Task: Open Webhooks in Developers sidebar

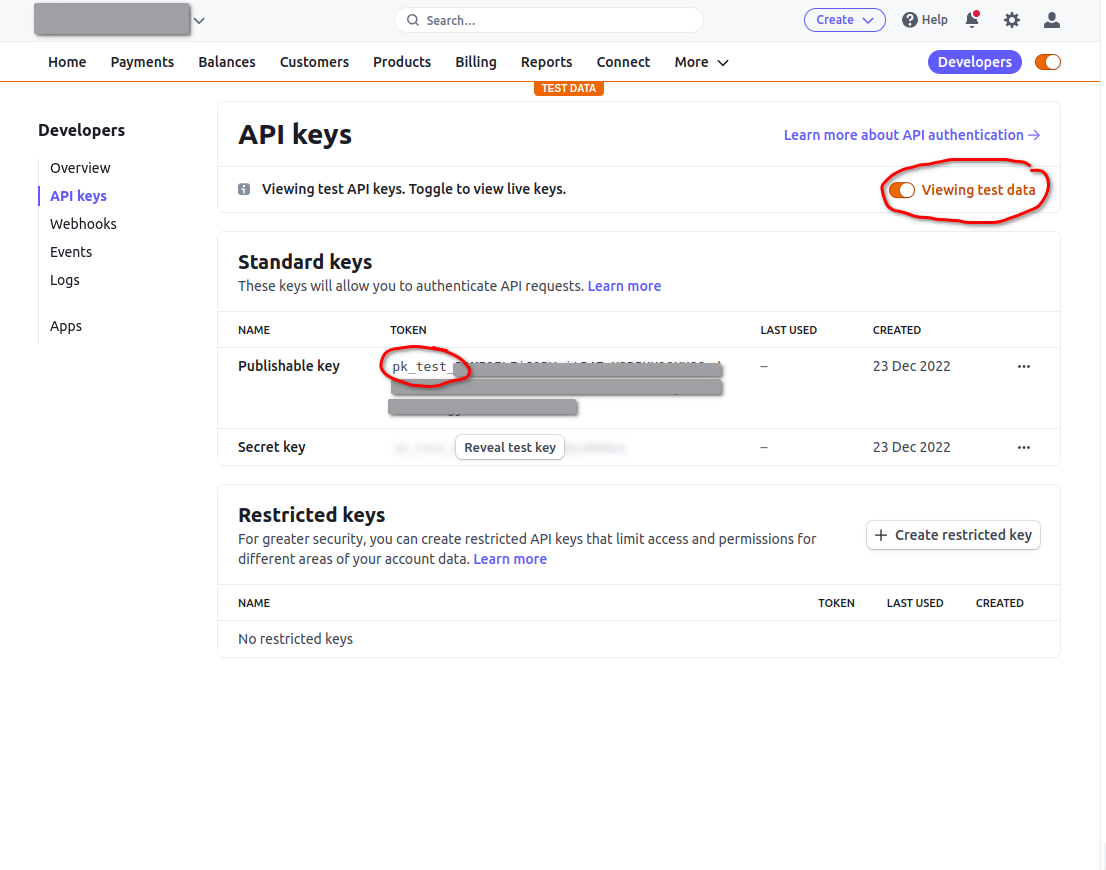Action: pos(83,224)
